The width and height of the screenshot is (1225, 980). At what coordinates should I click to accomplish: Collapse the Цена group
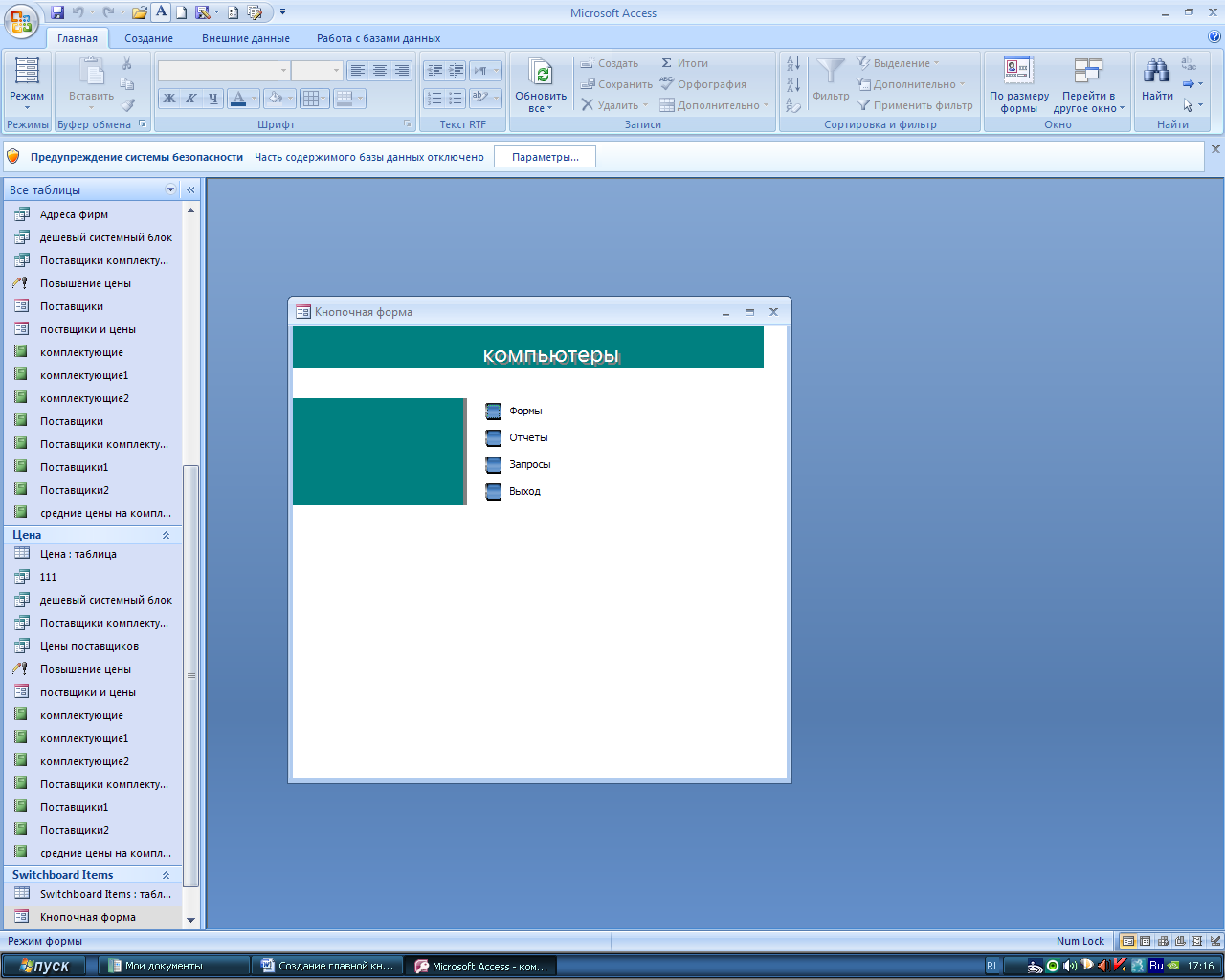coord(166,535)
